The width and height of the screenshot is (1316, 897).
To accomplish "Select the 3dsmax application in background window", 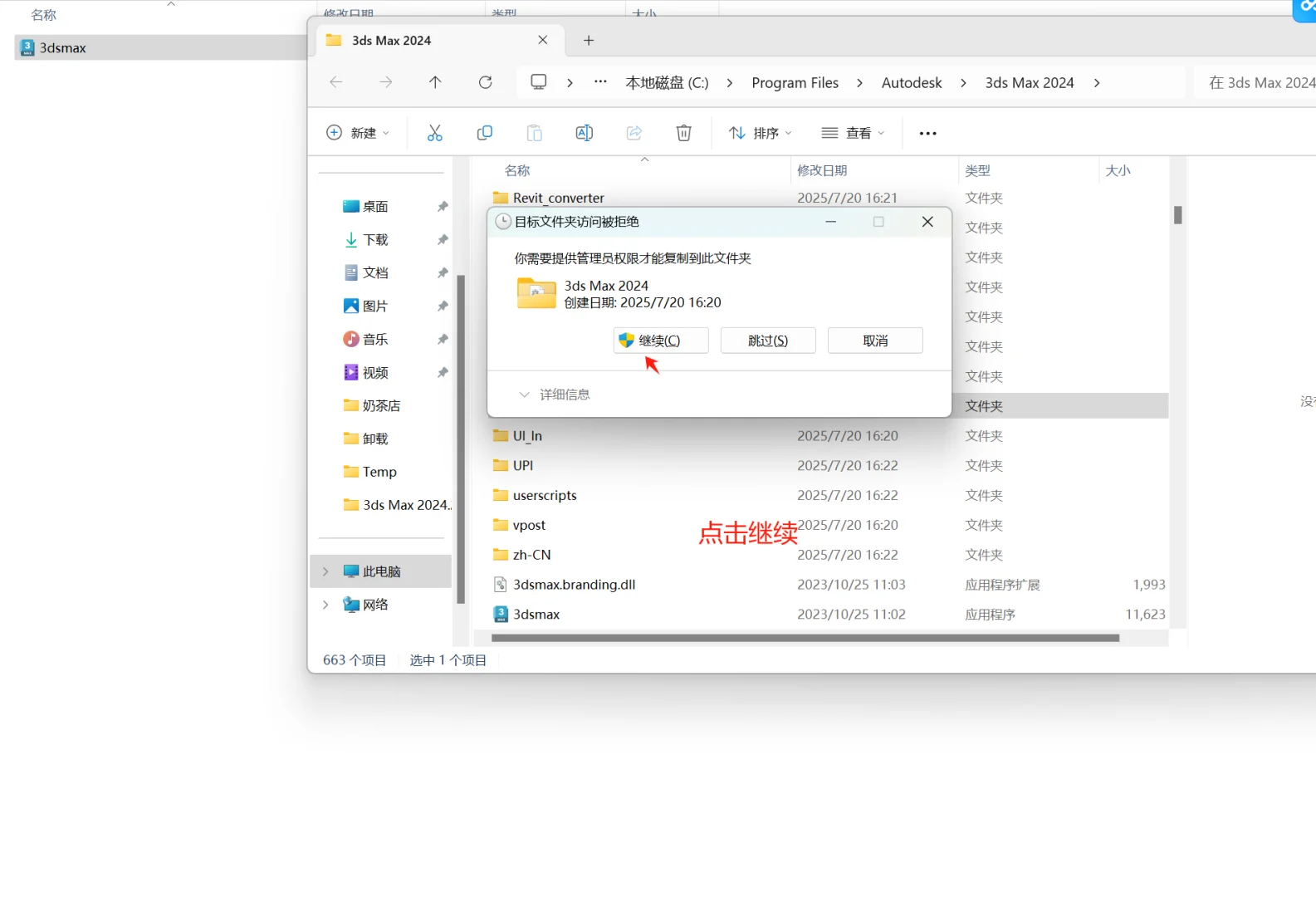I will point(160,47).
